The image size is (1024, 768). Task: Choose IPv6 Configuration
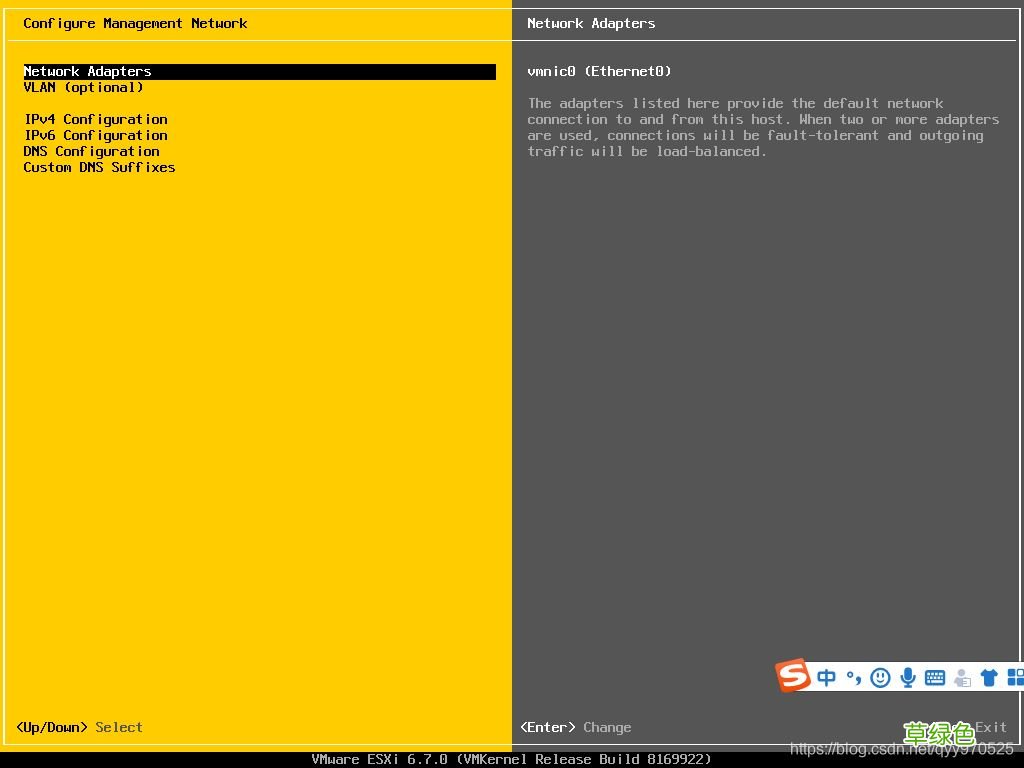click(x=96, y=136)
